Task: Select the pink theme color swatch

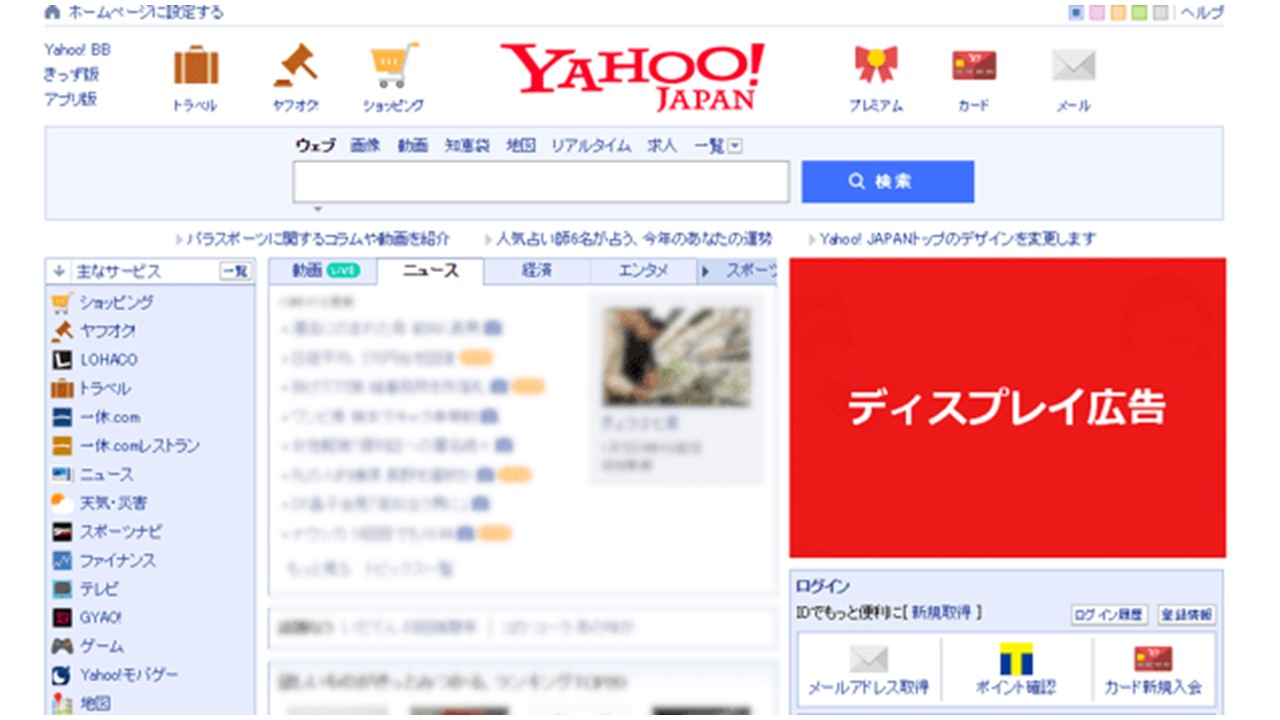Action: pos(1097,13)
